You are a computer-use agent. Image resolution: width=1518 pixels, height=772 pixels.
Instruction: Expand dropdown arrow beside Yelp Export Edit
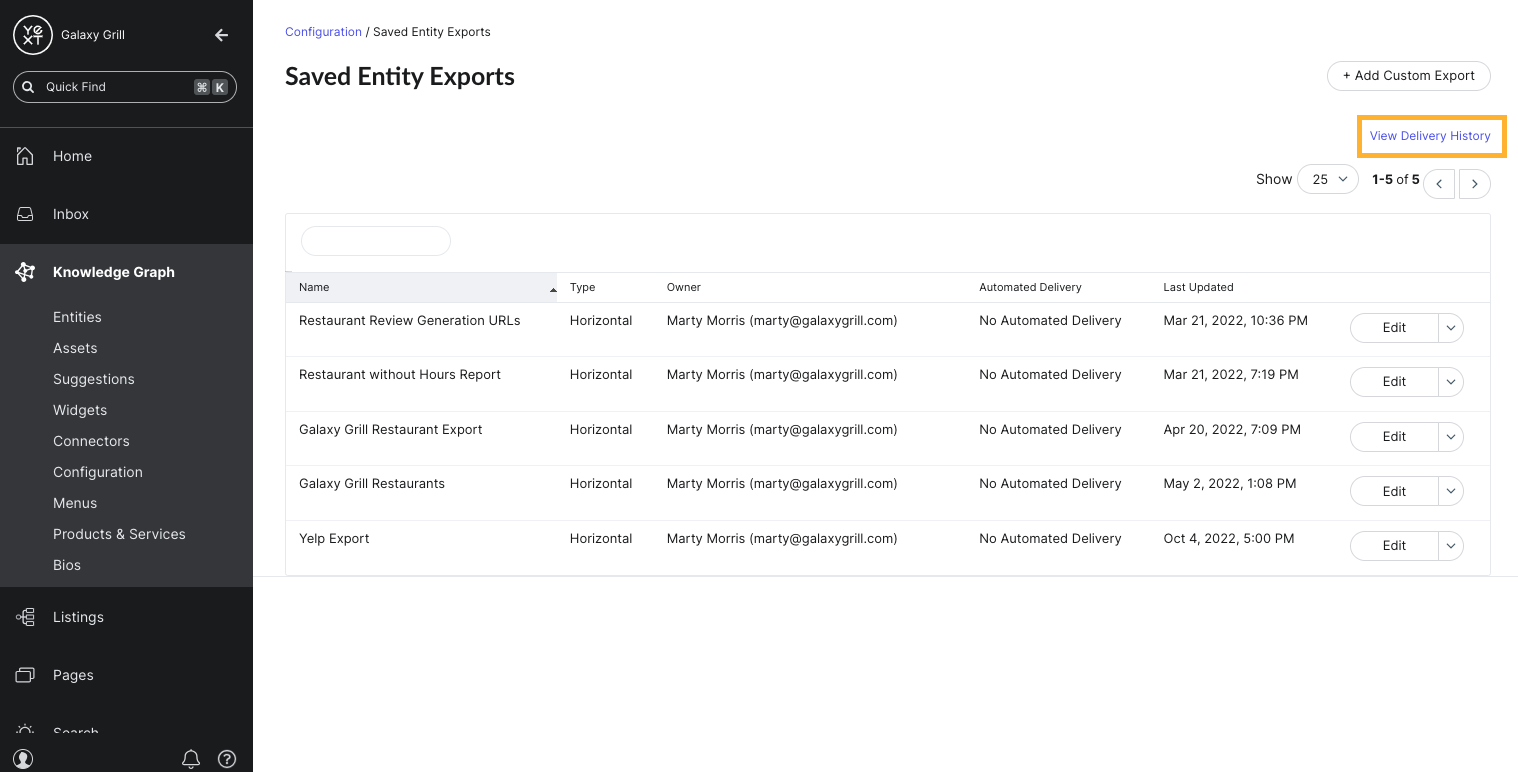click(1451, 546)
